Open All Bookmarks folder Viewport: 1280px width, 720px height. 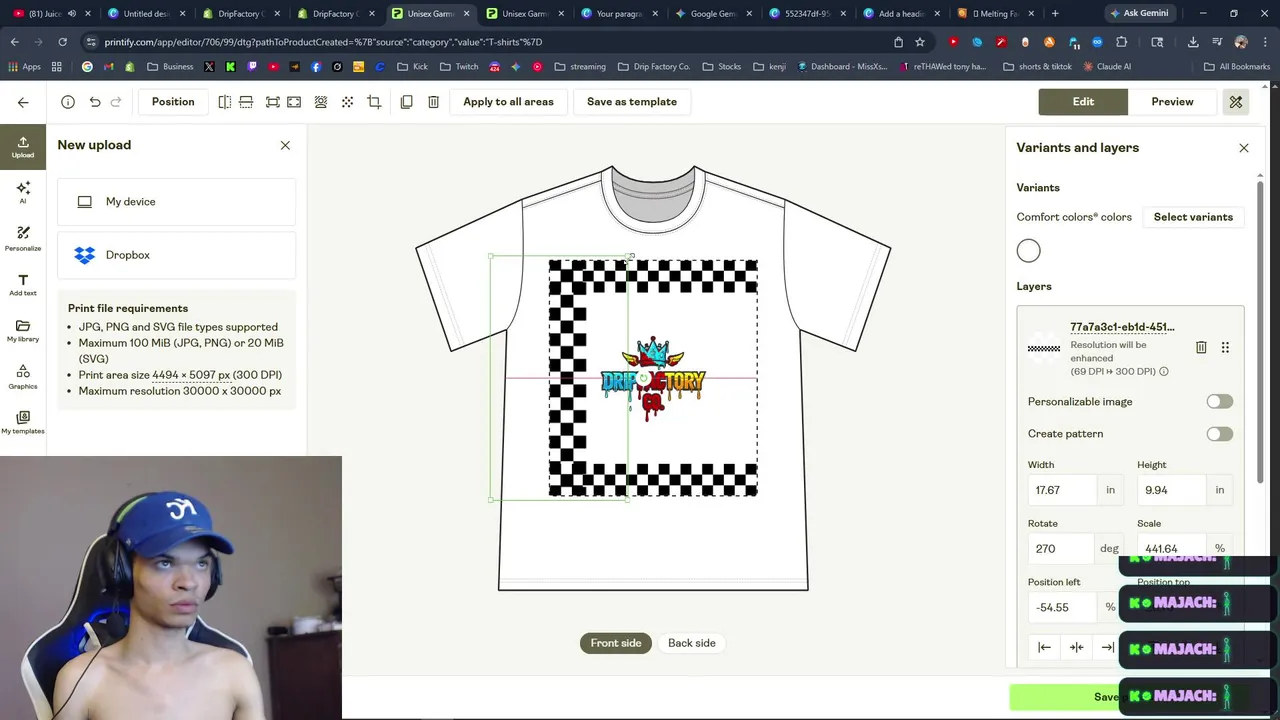(1237, 67)
